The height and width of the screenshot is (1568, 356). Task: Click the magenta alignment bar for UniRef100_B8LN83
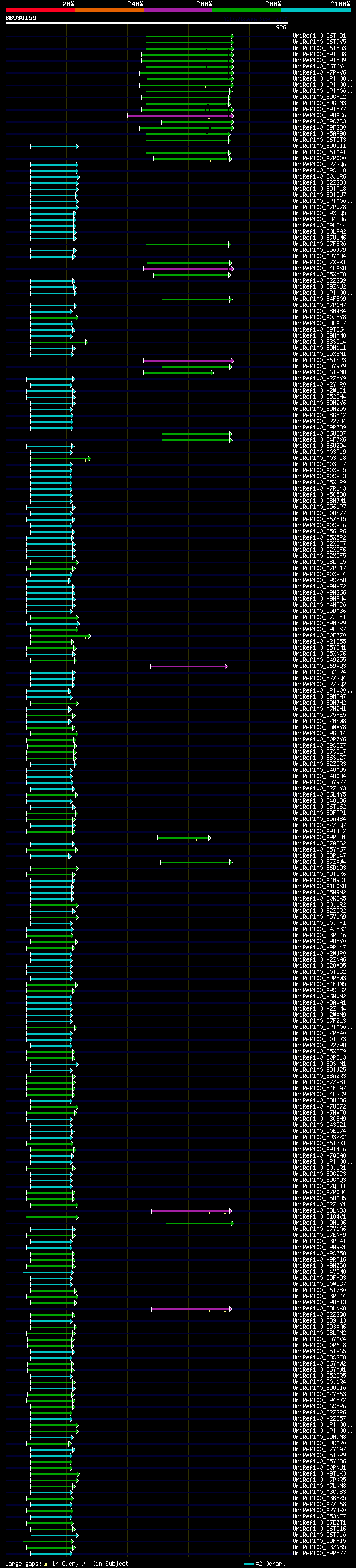tap(192, 1211)
